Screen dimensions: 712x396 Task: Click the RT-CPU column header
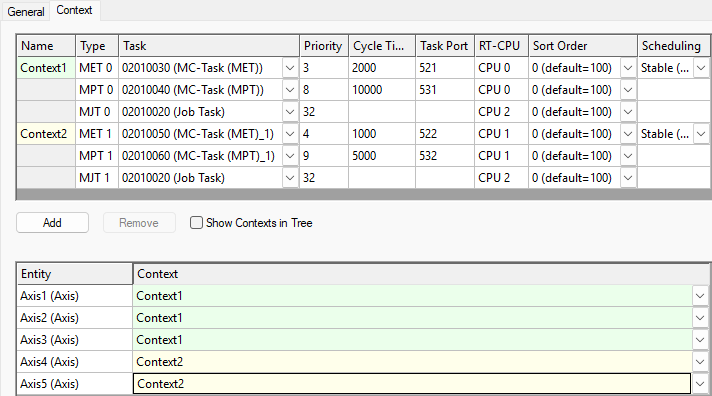click(x=501, y=46)
